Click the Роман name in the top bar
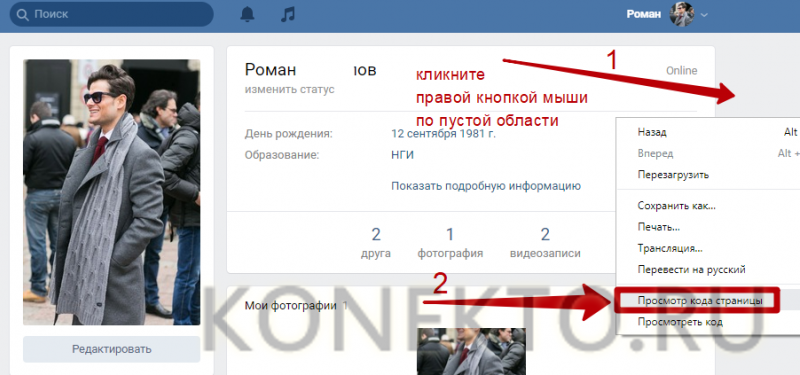 click(643, 14)
